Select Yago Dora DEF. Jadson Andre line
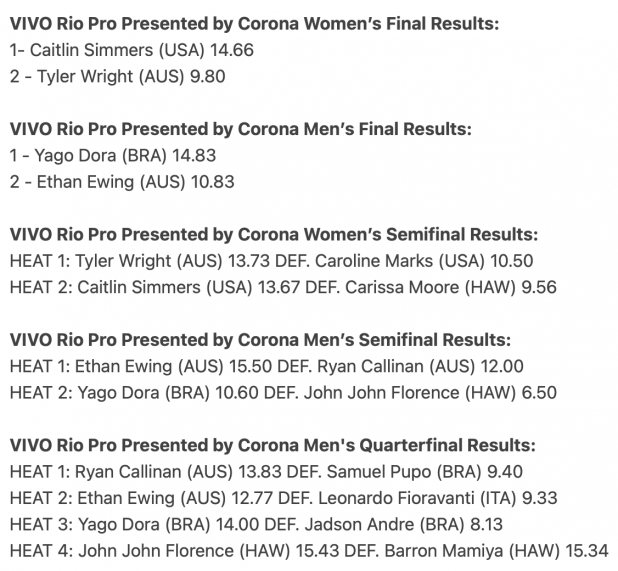The height and width of the screenshot is (571, 618). click(256, 525)
